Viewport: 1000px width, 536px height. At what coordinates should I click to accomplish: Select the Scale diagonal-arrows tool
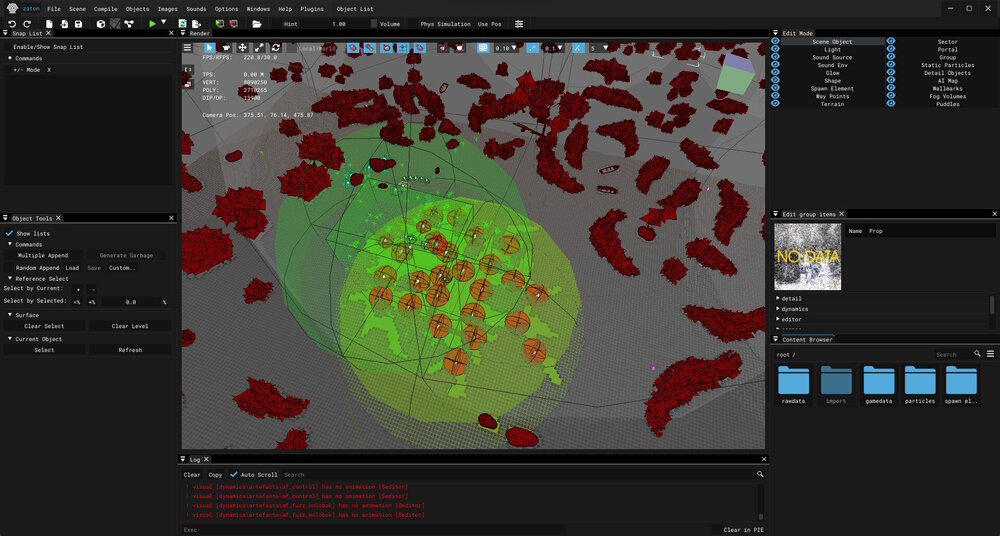click(260, 47)
